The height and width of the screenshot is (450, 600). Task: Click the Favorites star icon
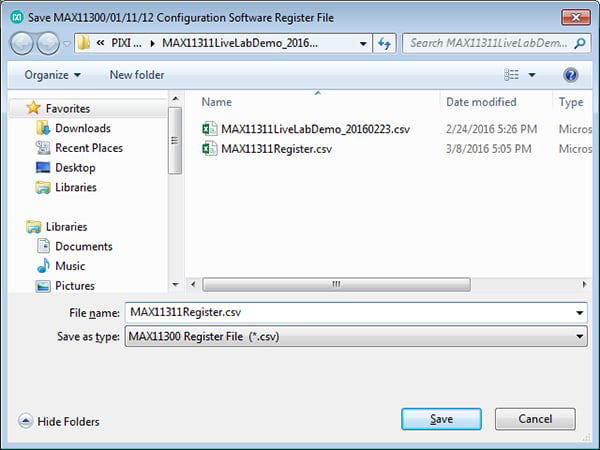pos(33,108)
